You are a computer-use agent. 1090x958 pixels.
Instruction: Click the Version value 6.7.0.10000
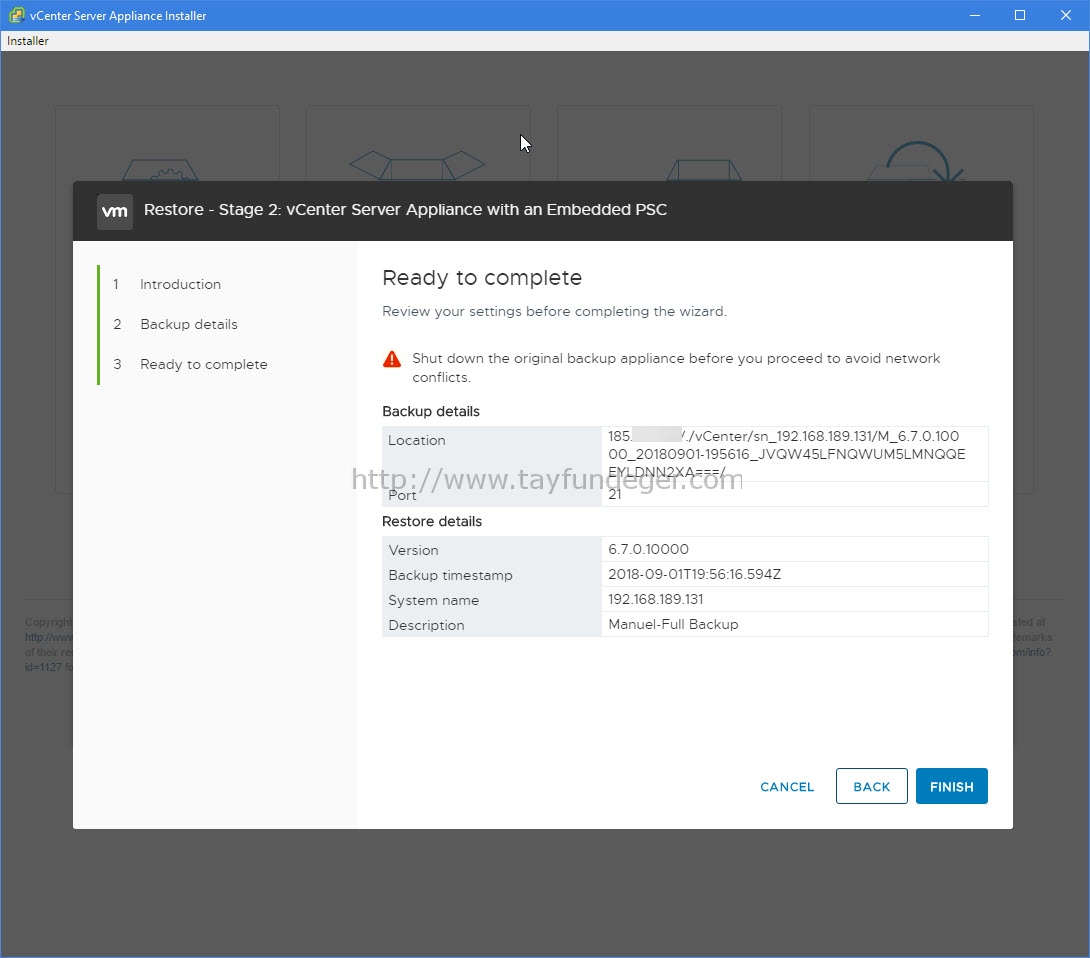(x=648, y=549)
